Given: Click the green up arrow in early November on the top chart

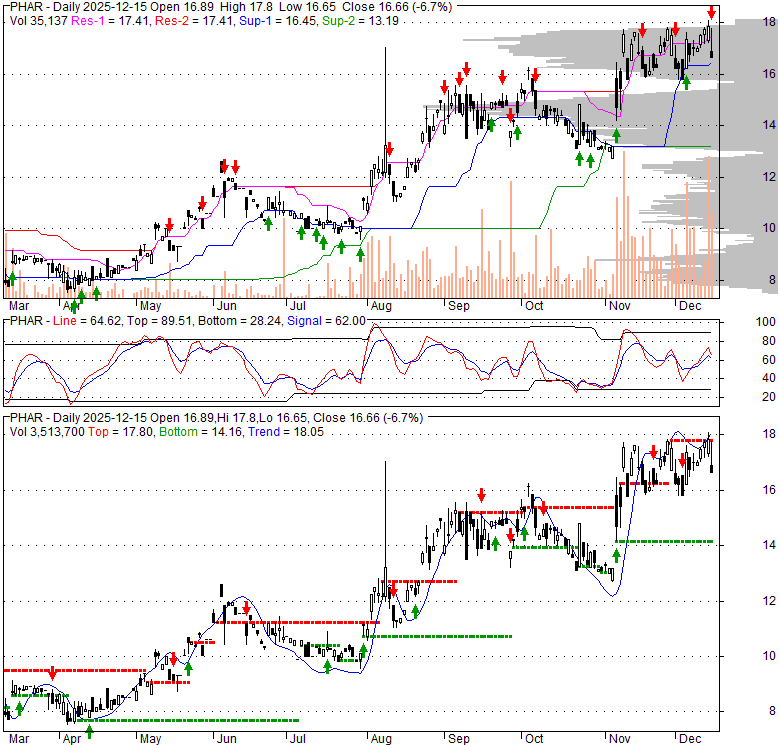Looking at the screenshot, I should tap(616, 134).
